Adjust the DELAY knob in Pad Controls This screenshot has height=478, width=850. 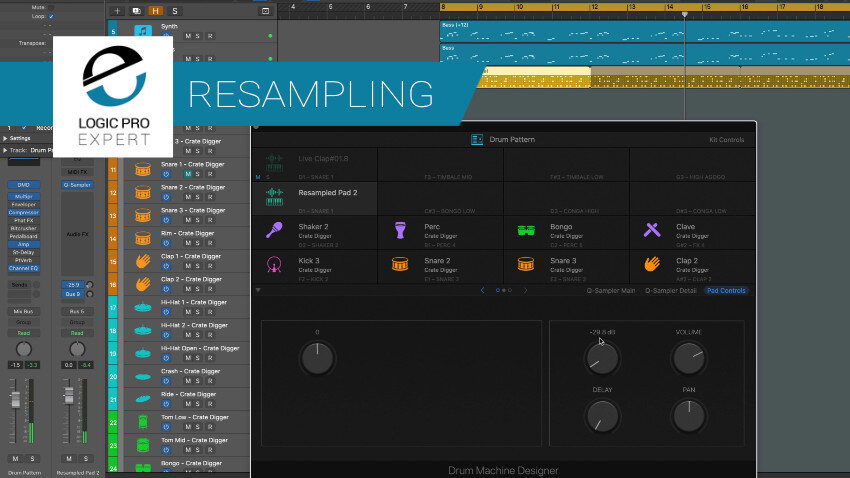pos(602,416)
